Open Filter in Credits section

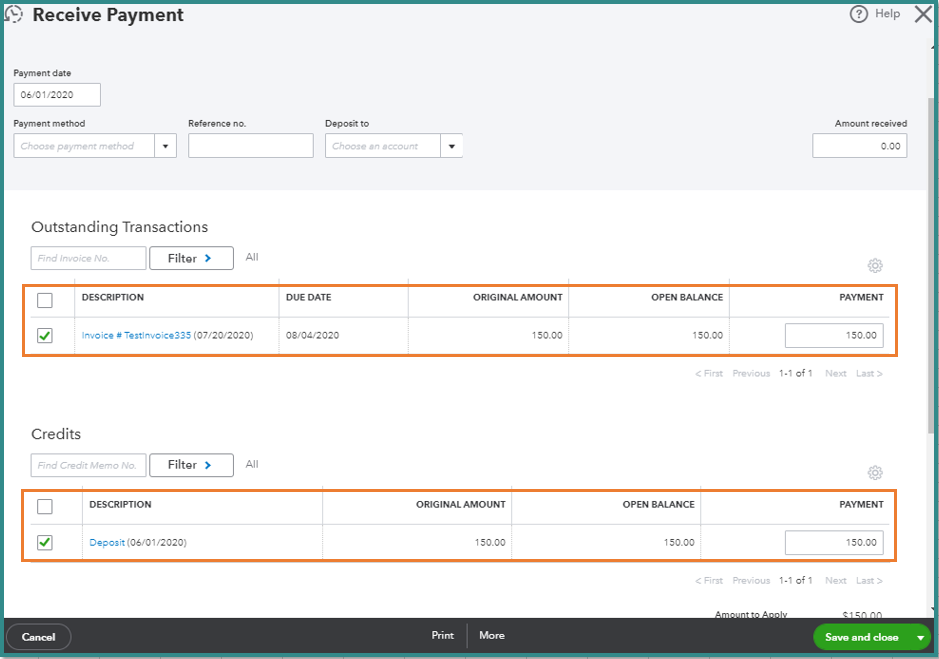pyautogui.click(x=191, y=465)
